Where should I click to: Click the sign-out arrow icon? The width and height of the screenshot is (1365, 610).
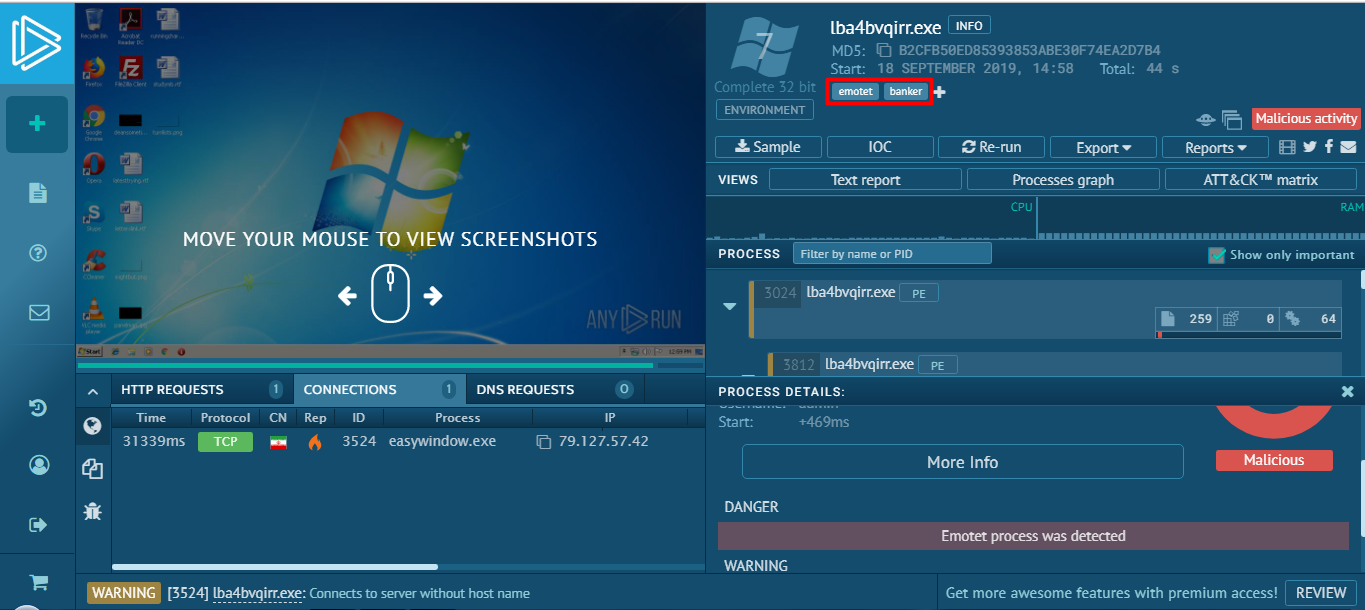39,524
